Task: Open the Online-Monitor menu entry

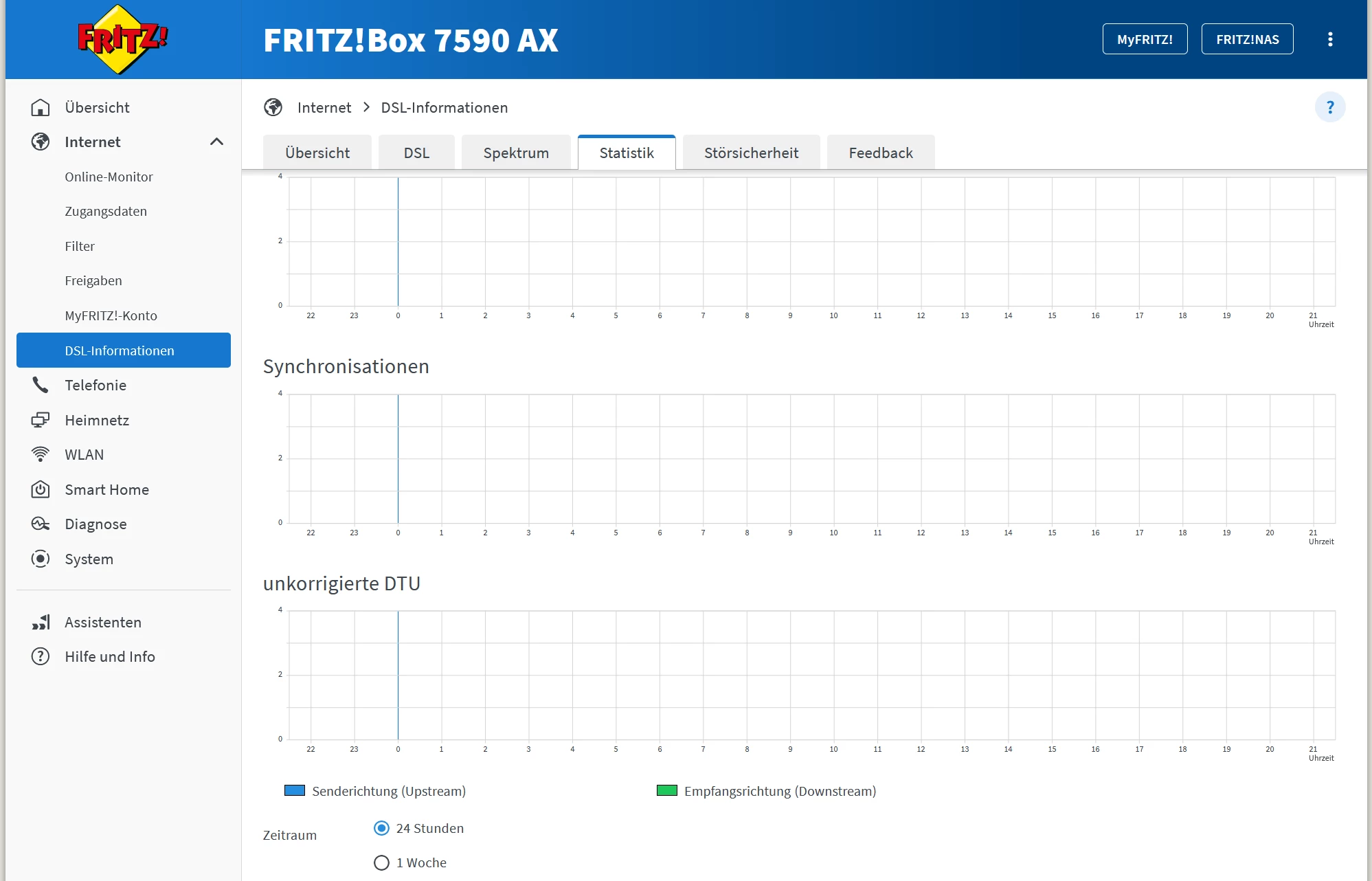Action: (x=109, y=177)
